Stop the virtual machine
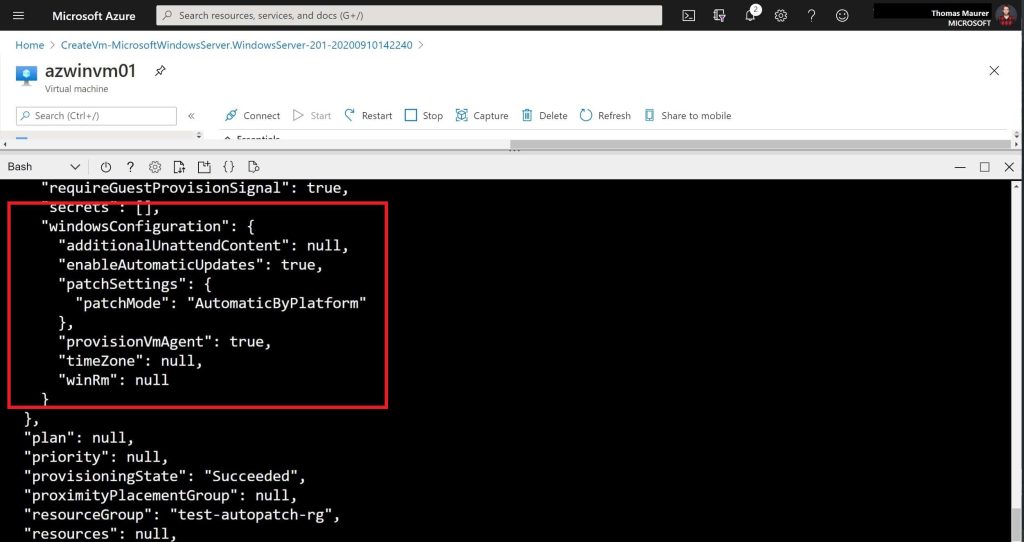Screen dimensions: 1024x542 point(424,116)
